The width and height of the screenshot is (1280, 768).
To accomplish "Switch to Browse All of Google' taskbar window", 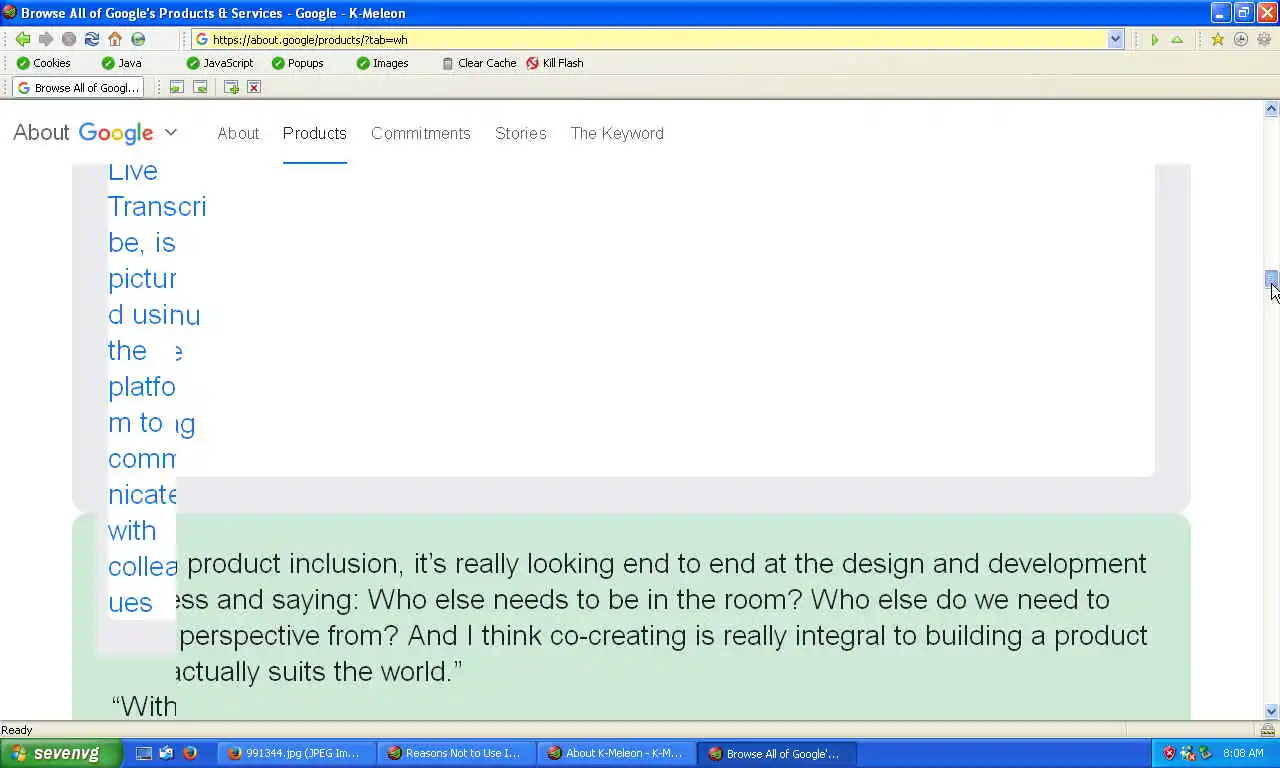I will tap(776, 753).
